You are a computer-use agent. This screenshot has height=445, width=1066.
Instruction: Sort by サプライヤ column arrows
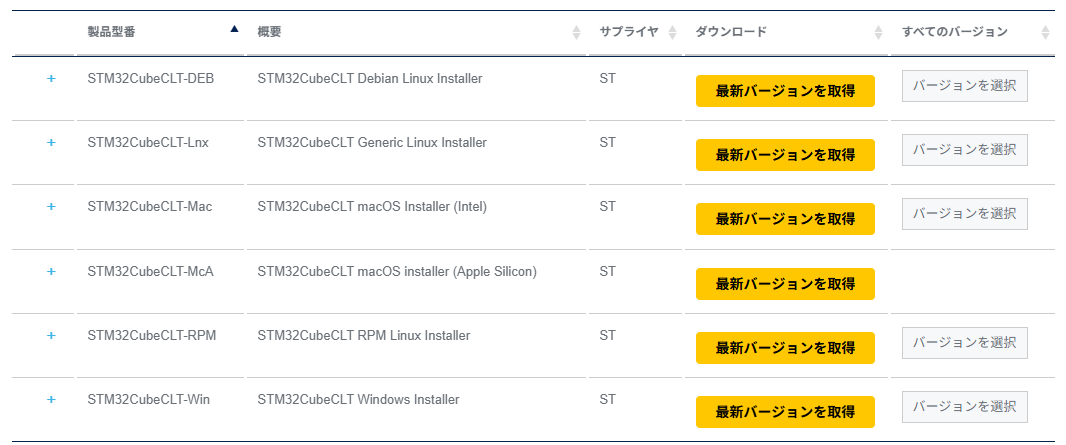[x=672, y=32]
